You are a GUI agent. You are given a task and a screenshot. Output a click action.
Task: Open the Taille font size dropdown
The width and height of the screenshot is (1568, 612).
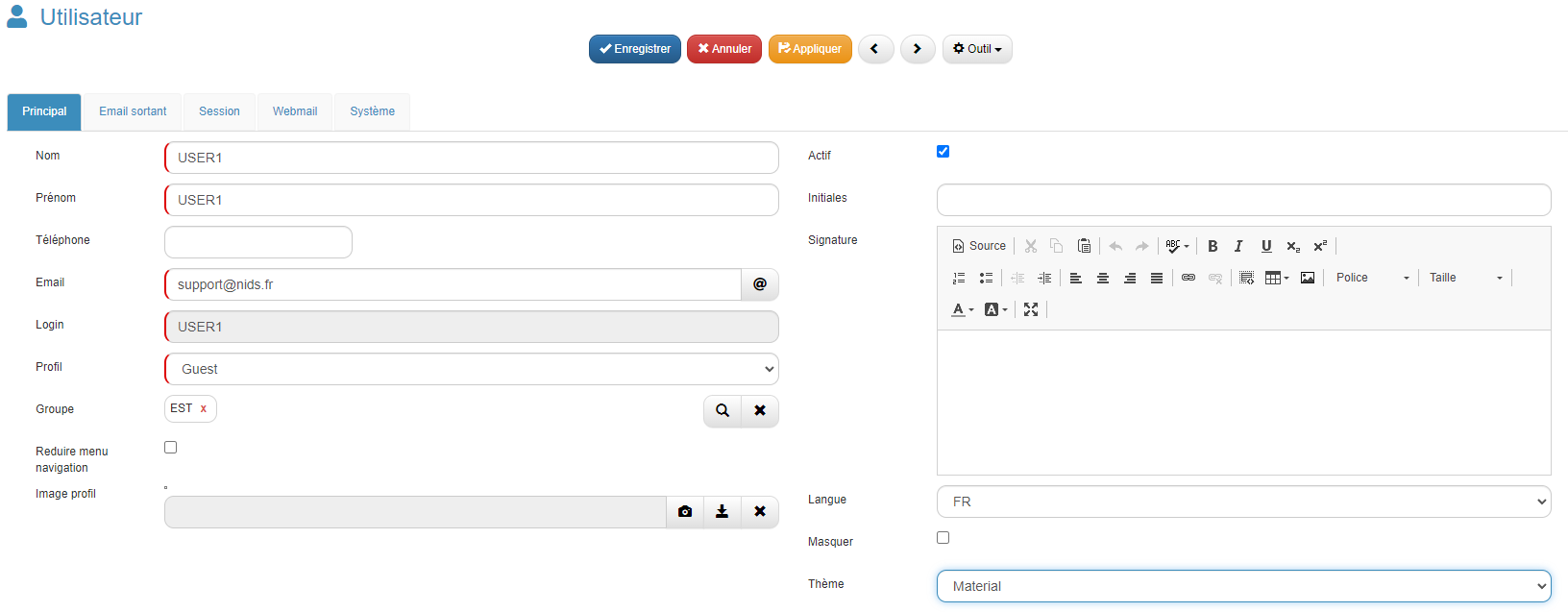click(1465, 278)
